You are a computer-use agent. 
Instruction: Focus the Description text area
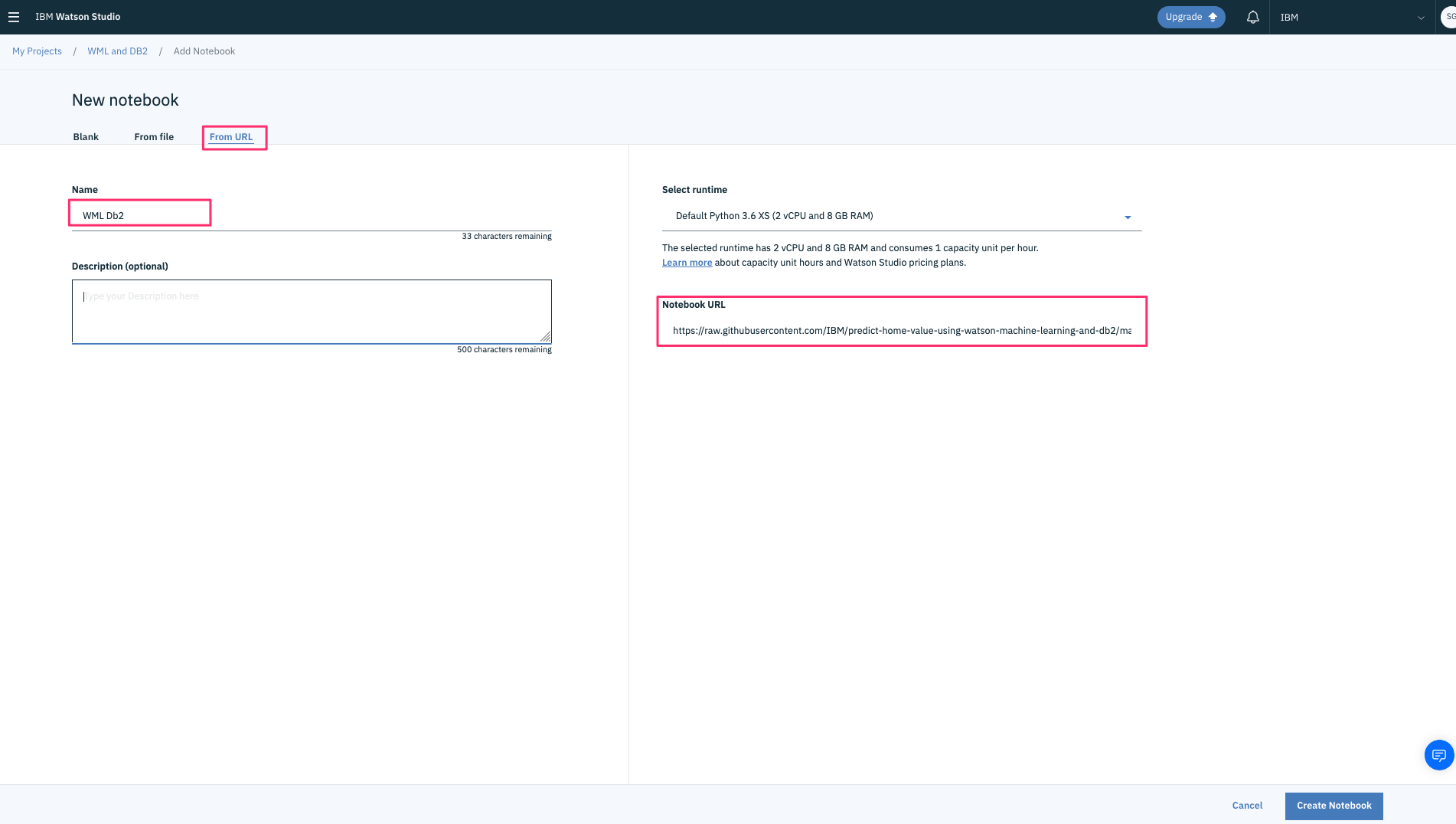[x=312, y=312]
